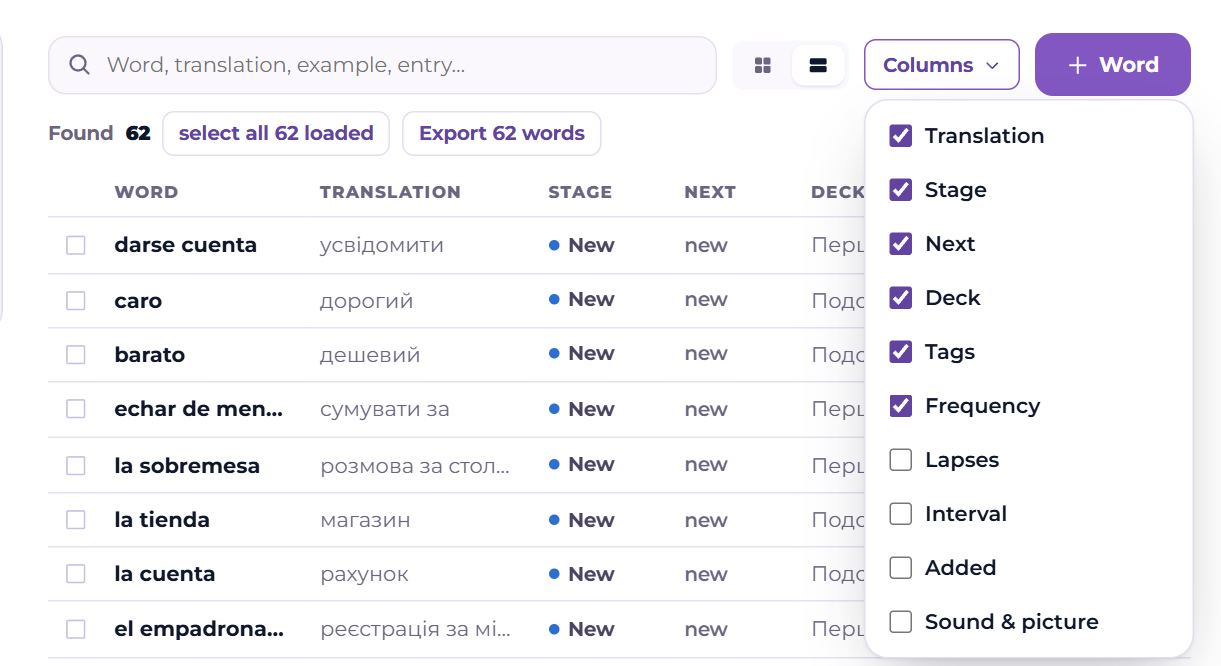Image resolution: width=1221 pixels, height=666 pixels.
Task: Uncheck the Stage column checkbox
Action: pyautogui.click(x=901, y=190)
